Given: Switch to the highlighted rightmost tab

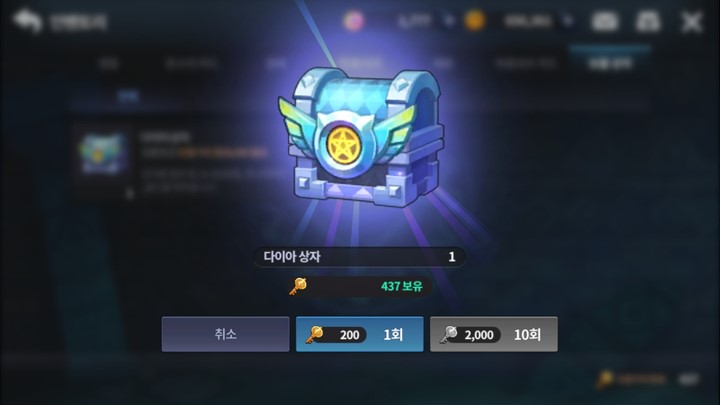Looking at the screenshot, I should [x=610, y=62].
